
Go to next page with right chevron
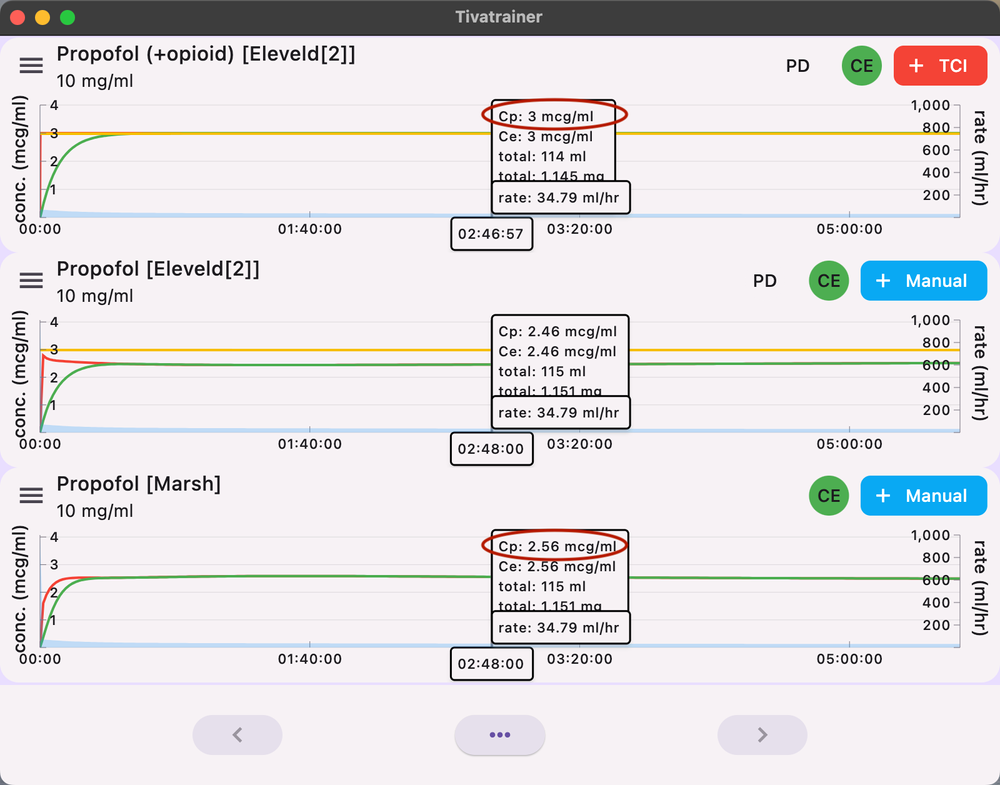tap(762, 735)
